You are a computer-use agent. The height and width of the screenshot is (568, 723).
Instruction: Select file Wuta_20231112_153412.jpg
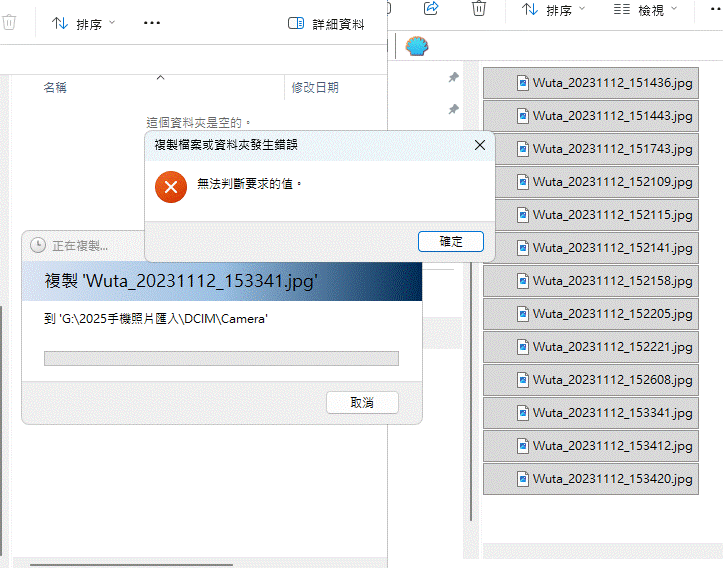[x=591, y=446]
